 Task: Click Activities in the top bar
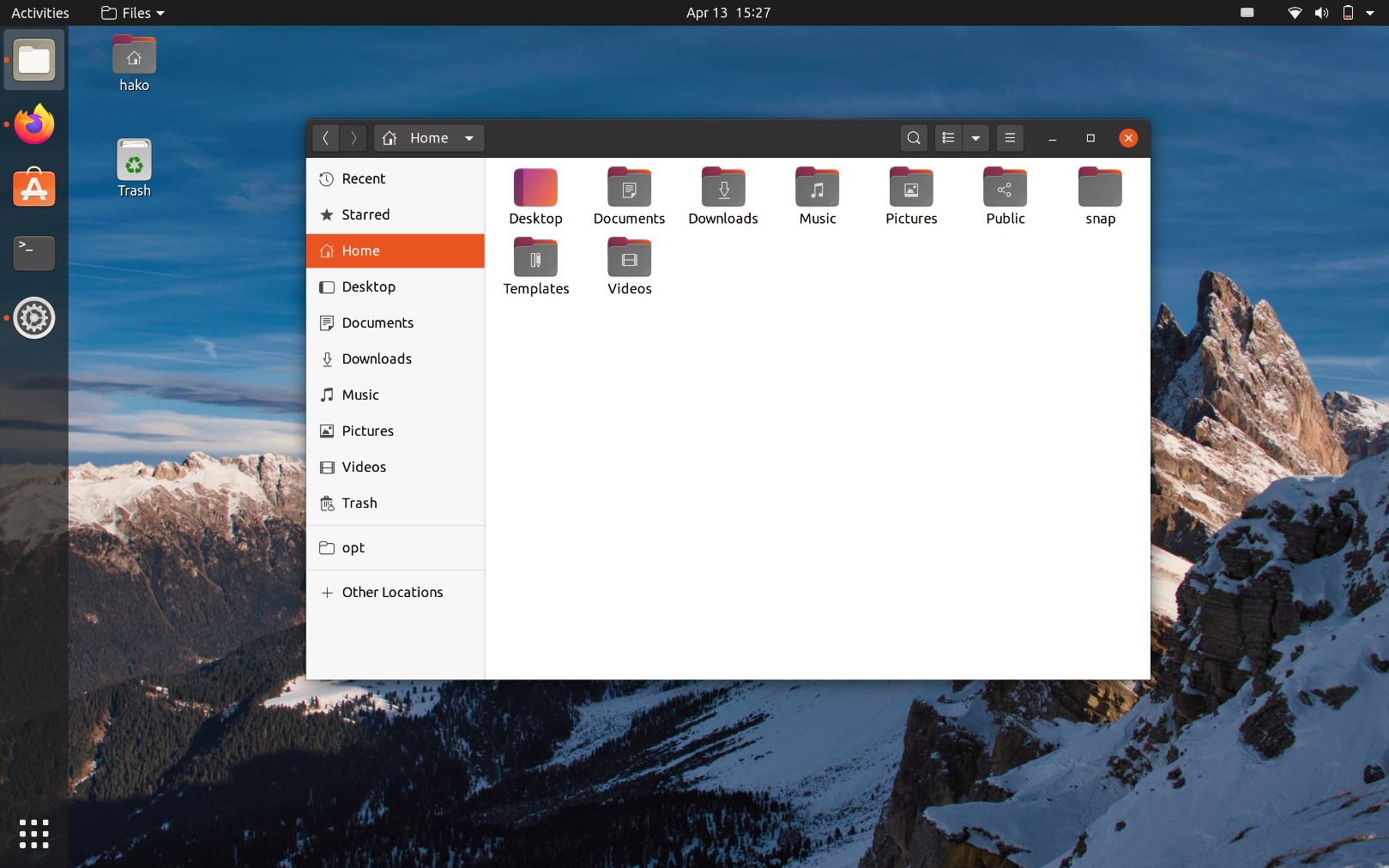[x=40, y=13]
